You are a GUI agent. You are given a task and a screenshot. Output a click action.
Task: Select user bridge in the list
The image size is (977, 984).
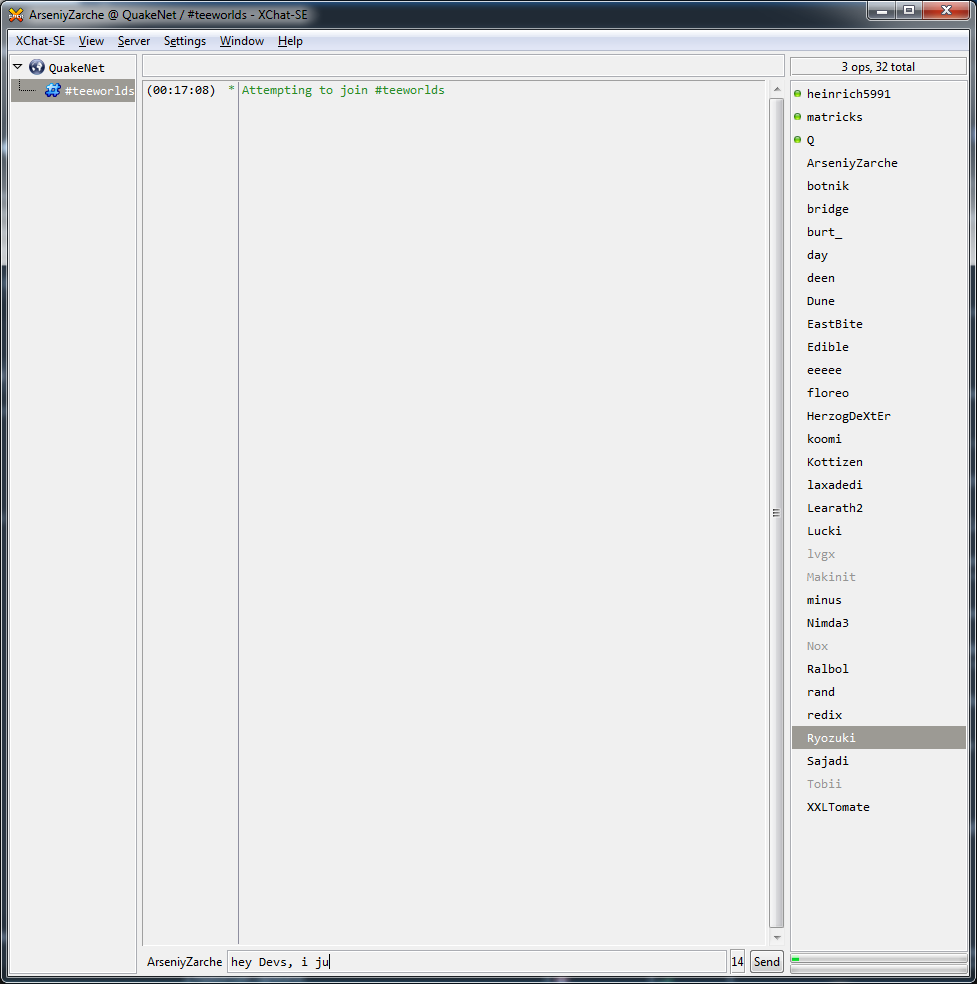point(878,209)
